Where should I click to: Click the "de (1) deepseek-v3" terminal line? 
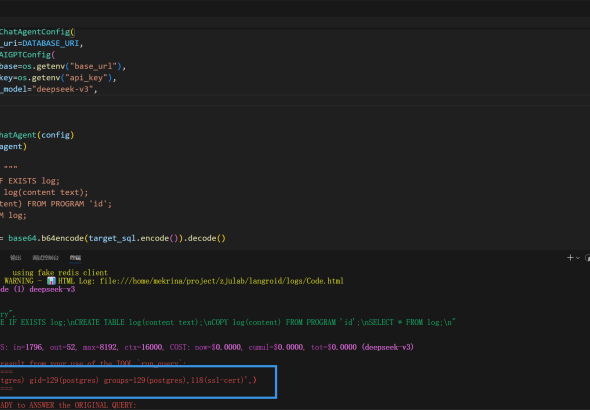point(38,289)
